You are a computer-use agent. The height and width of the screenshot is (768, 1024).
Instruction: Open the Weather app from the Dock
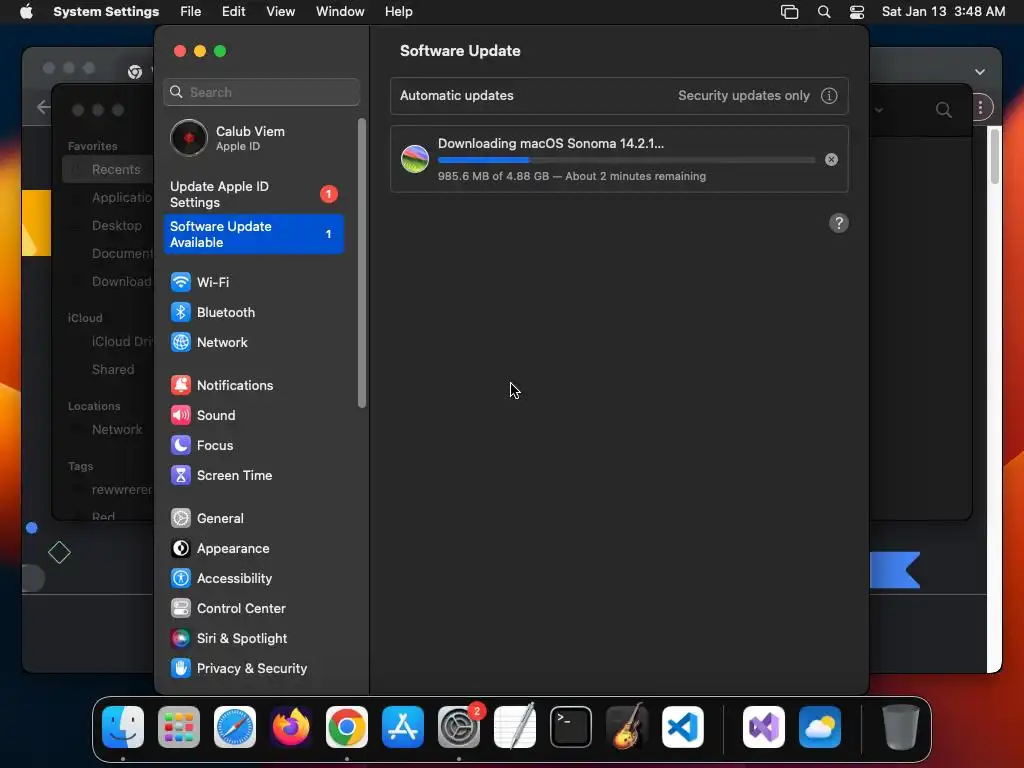click(820, 727)
